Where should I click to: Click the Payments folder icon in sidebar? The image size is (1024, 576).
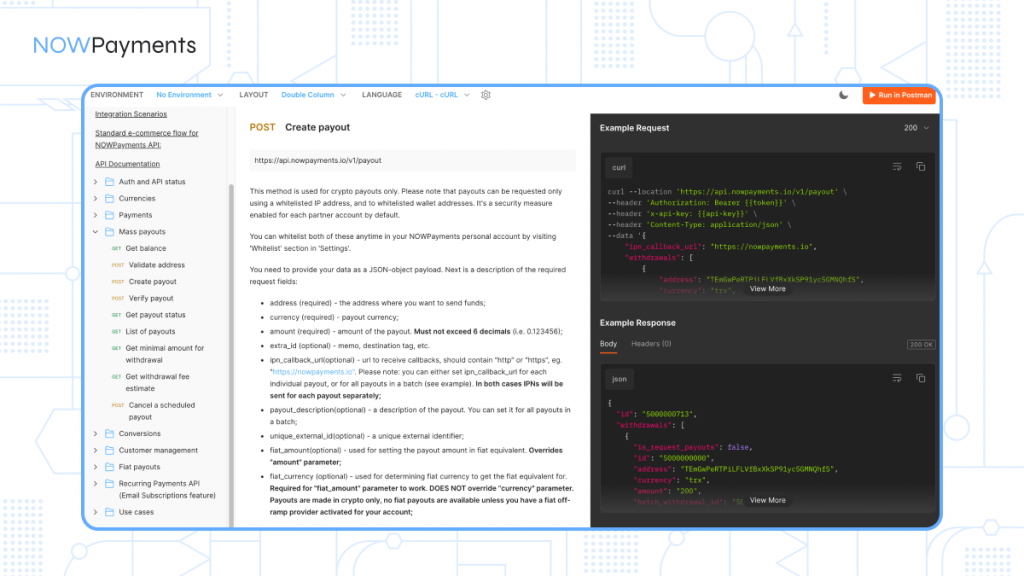tap(109, 215)
